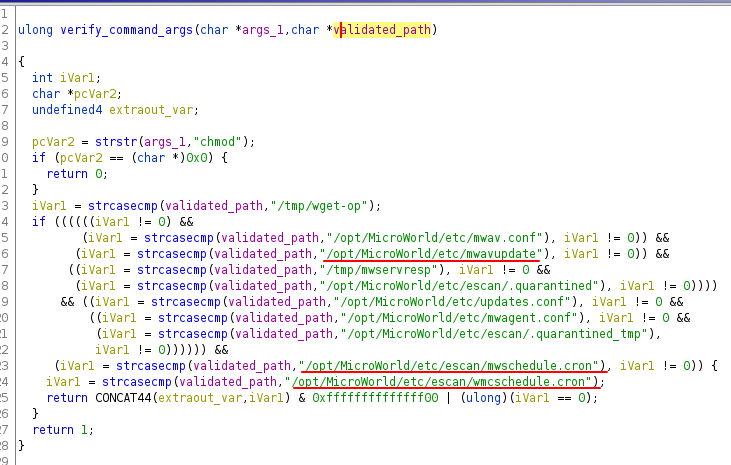Click the "/opt/MicroWorld/etc/mwagent.conf" string
The width and height of the screenshot is (731, 465).
tap(459, 318)
